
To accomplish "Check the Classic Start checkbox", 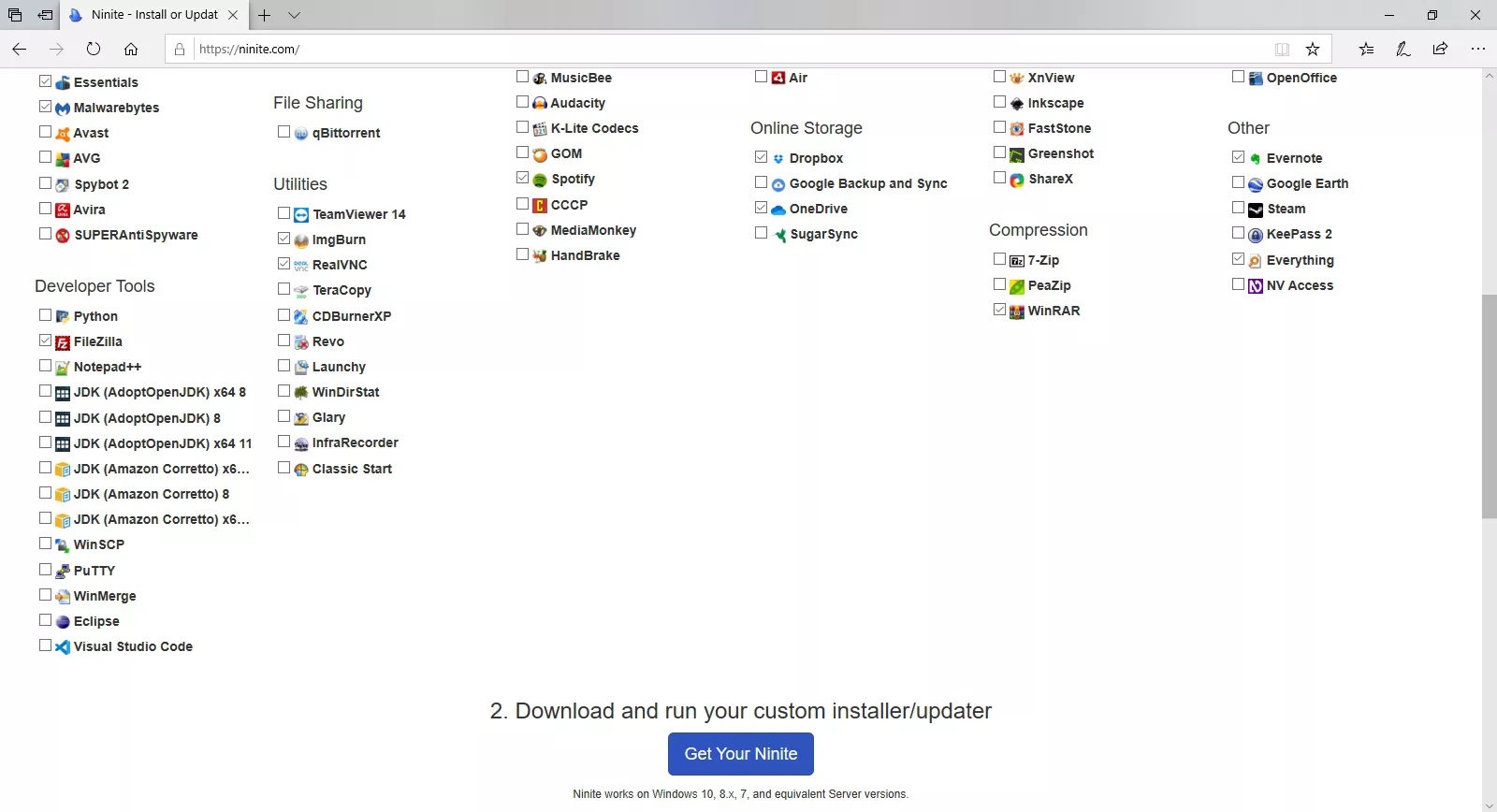I will [283, 468].
